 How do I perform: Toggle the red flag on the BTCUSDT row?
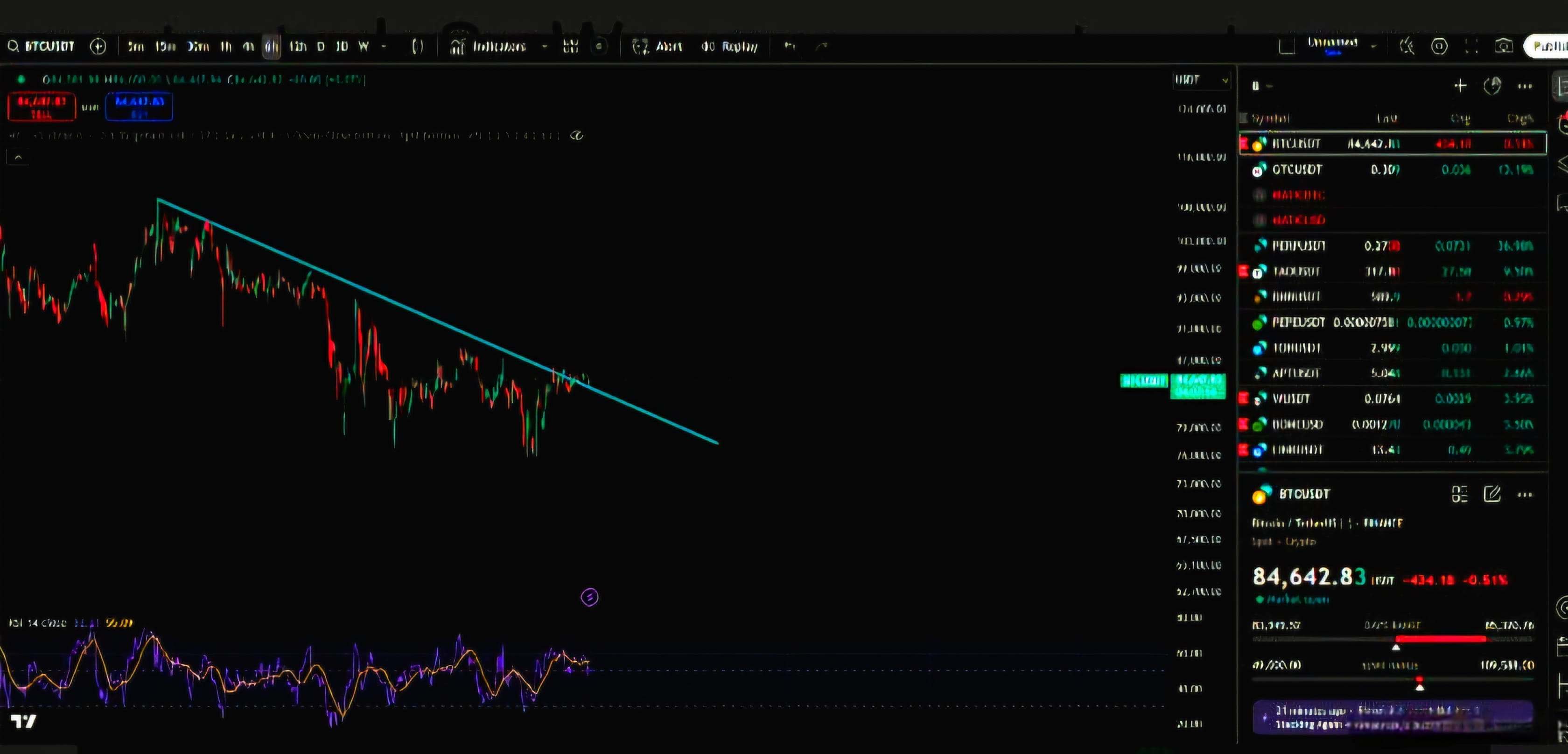[1244, 144]
